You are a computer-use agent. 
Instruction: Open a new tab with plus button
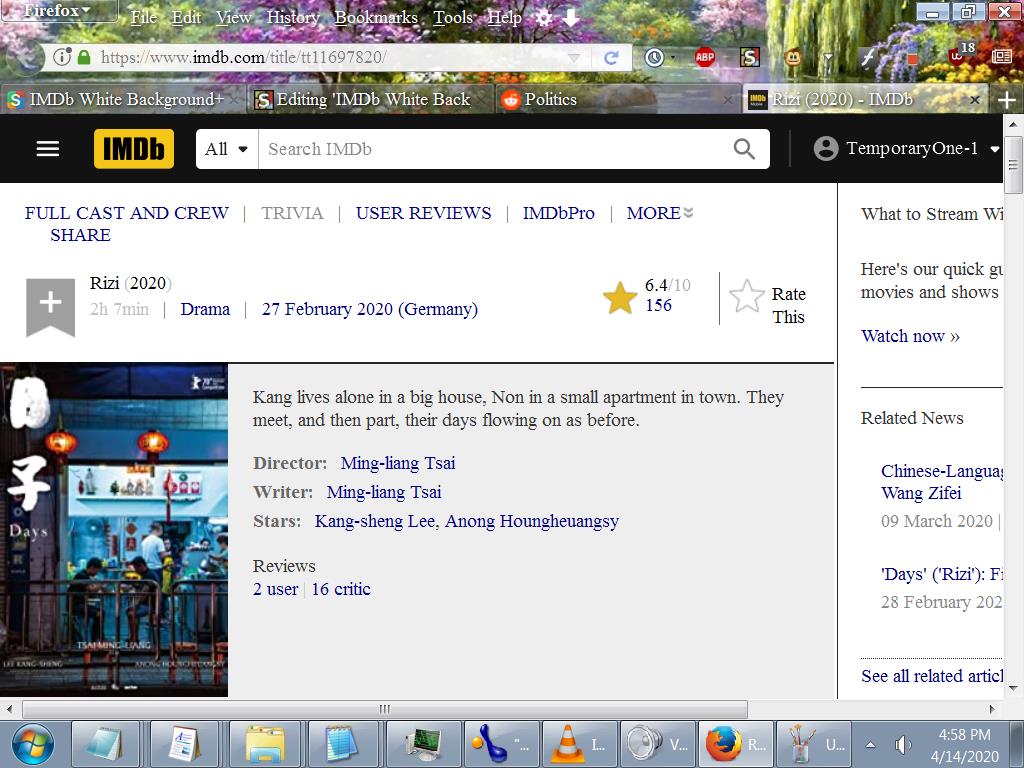(1006, 100)
